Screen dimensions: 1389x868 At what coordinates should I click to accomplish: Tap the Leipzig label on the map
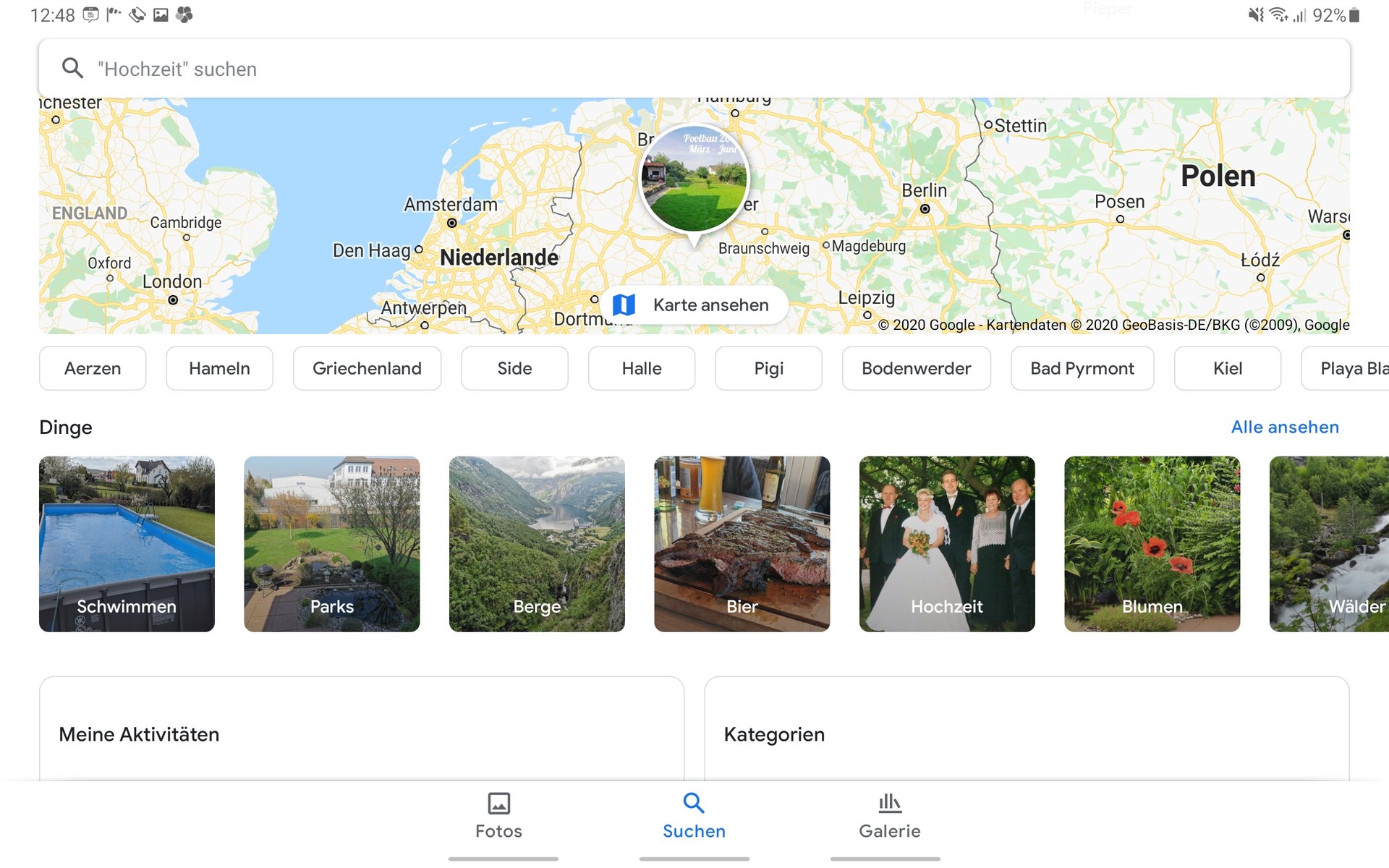click(x=866, y=297)
